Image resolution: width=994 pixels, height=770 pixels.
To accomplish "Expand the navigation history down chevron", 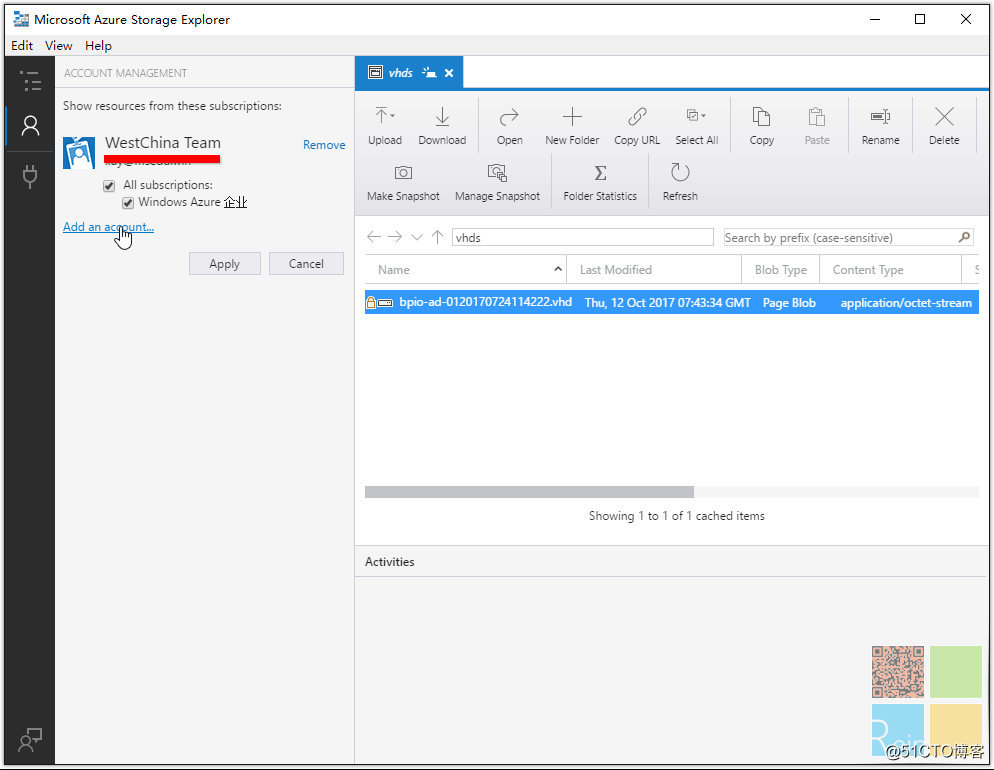I will point(416,237).
